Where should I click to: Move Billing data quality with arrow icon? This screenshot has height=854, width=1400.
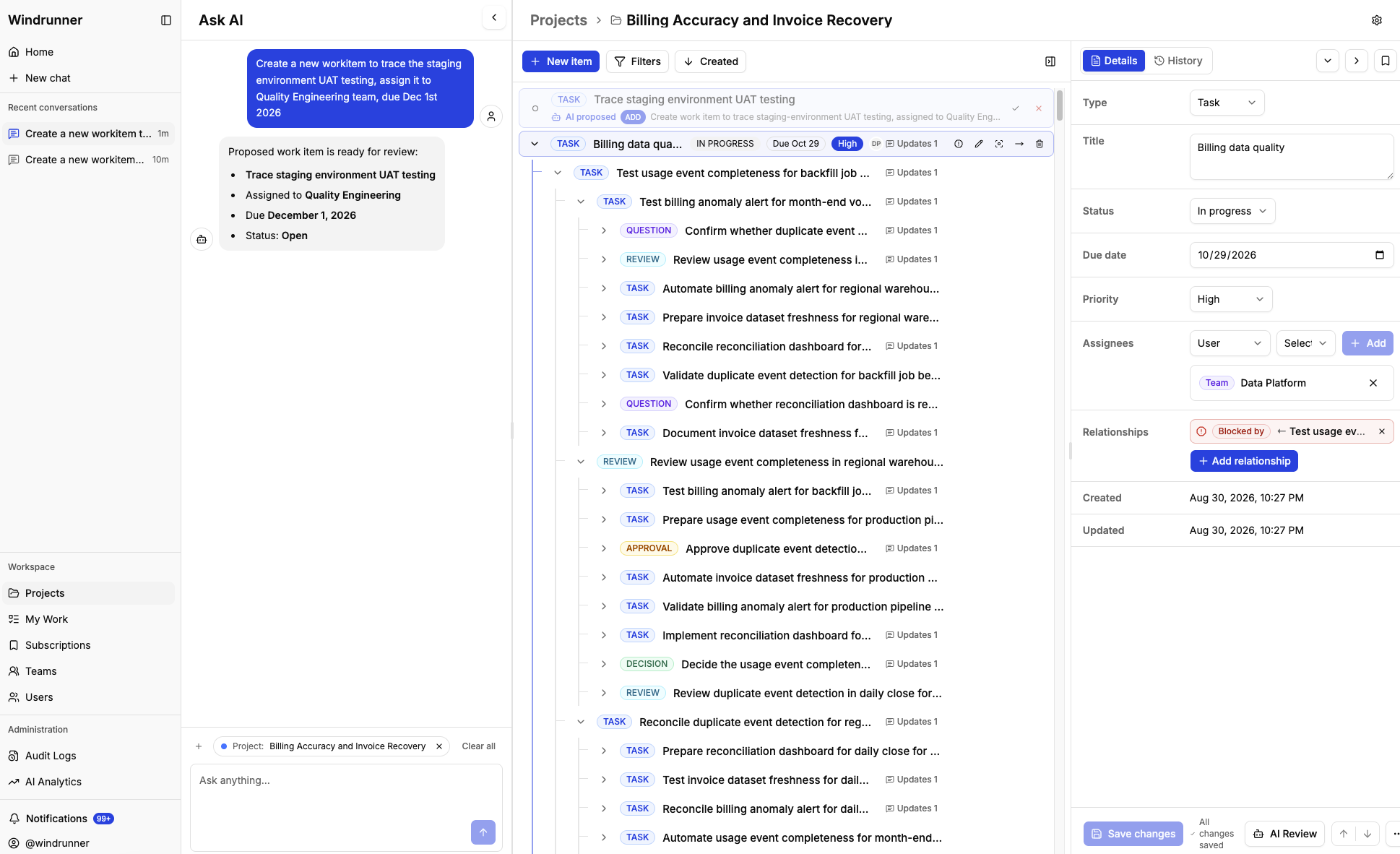tap(1019, 144)
